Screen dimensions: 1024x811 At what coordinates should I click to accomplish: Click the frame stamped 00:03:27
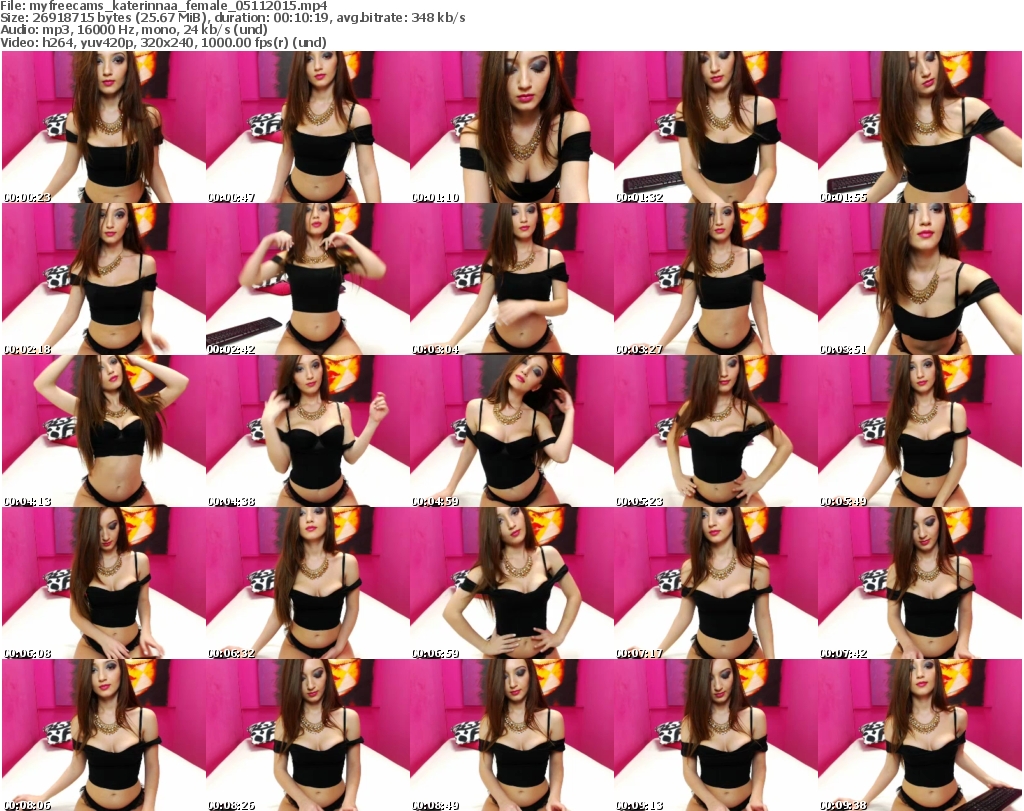pos(715,279)
